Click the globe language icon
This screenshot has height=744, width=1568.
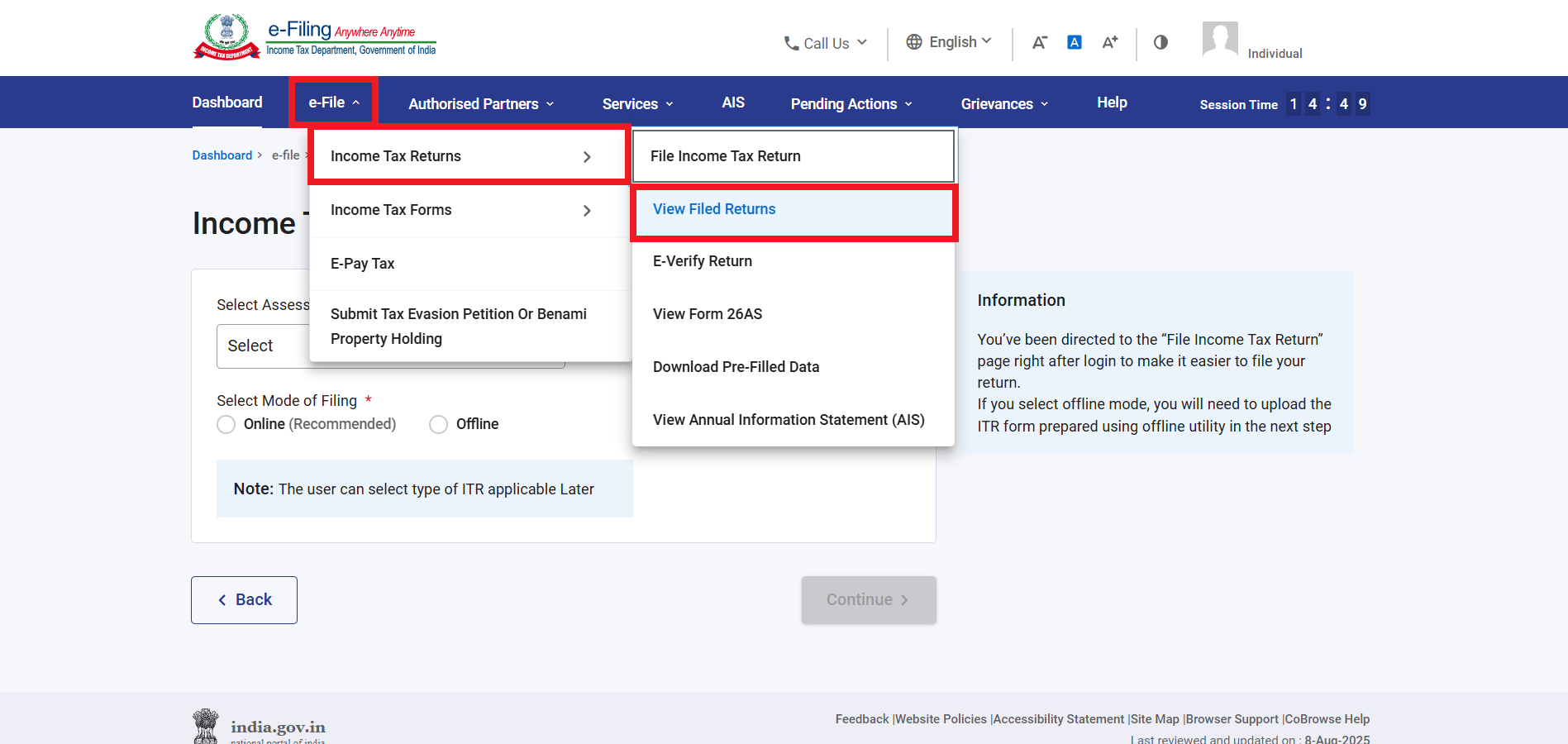coord(914,42)
